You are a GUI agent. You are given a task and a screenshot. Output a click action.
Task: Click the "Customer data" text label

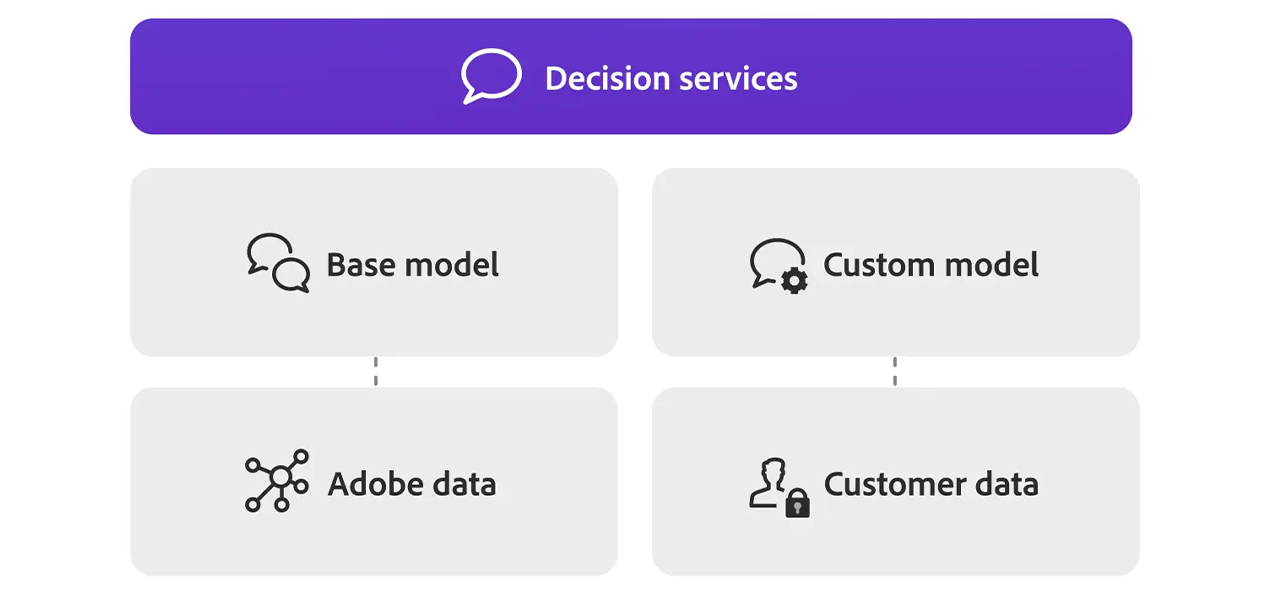click(x=931, y=484)
